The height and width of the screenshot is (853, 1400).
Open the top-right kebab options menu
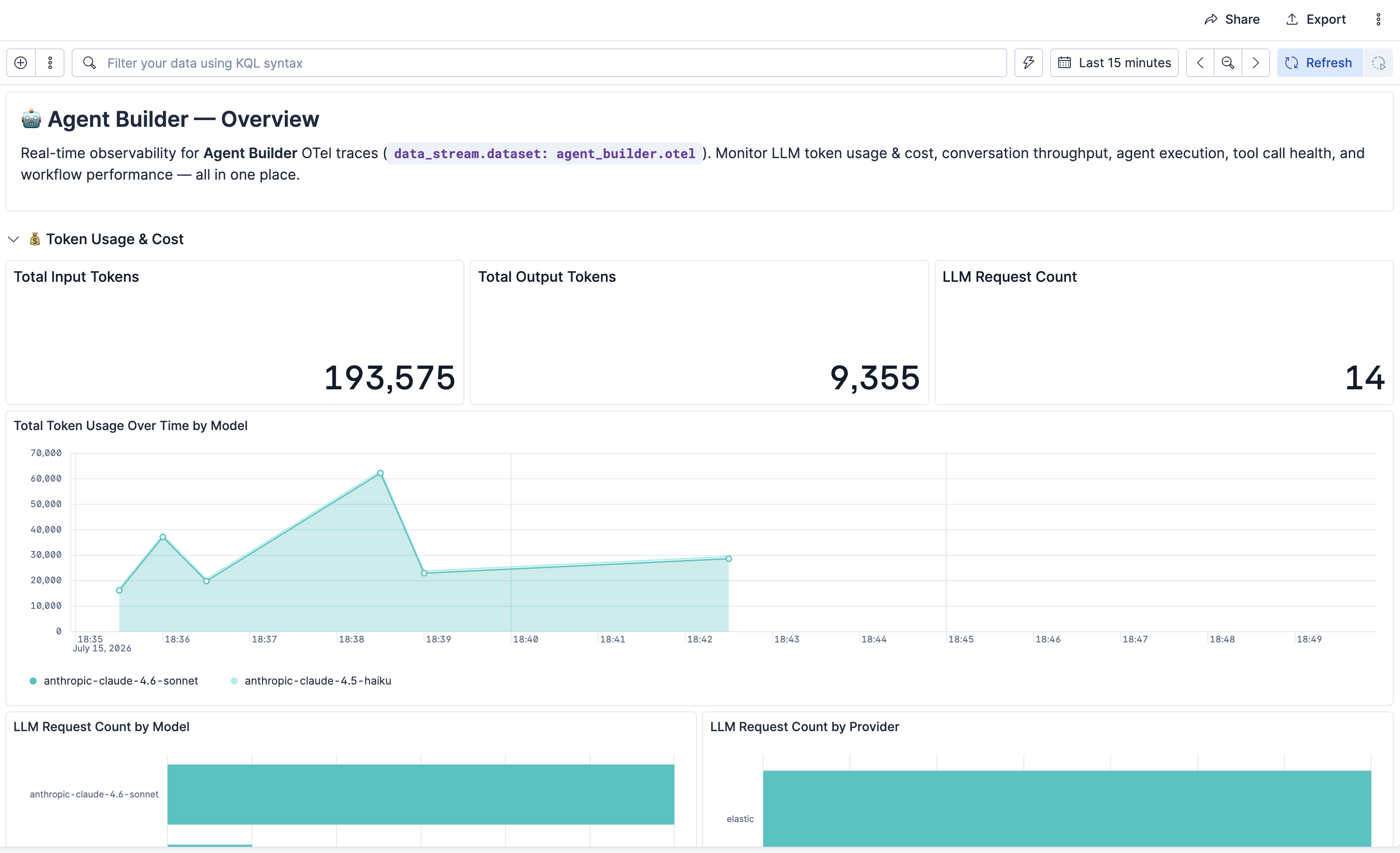pos(1378,19)
